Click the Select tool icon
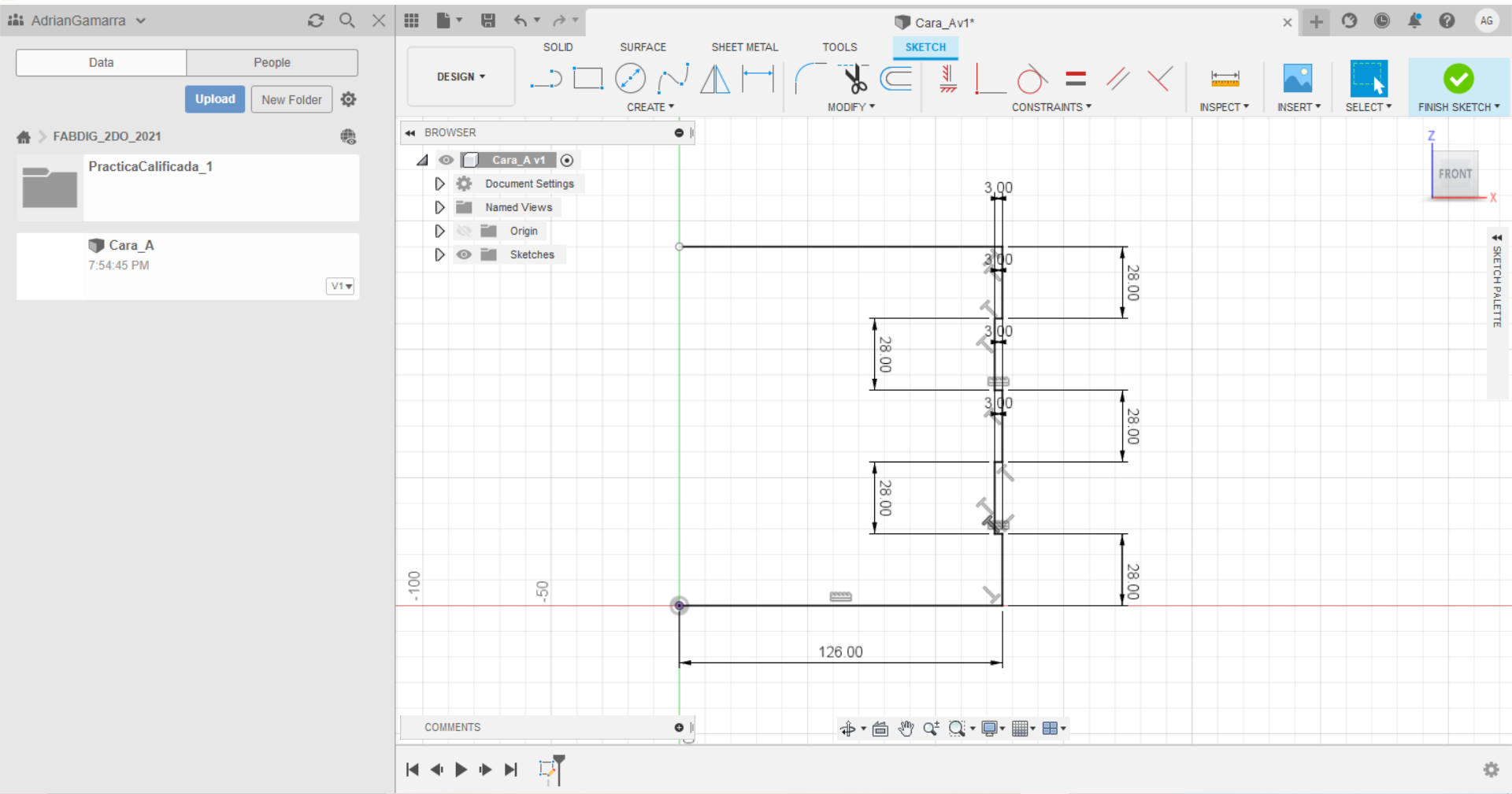Screen dimensions: 1512x794 coord(1369,79)
